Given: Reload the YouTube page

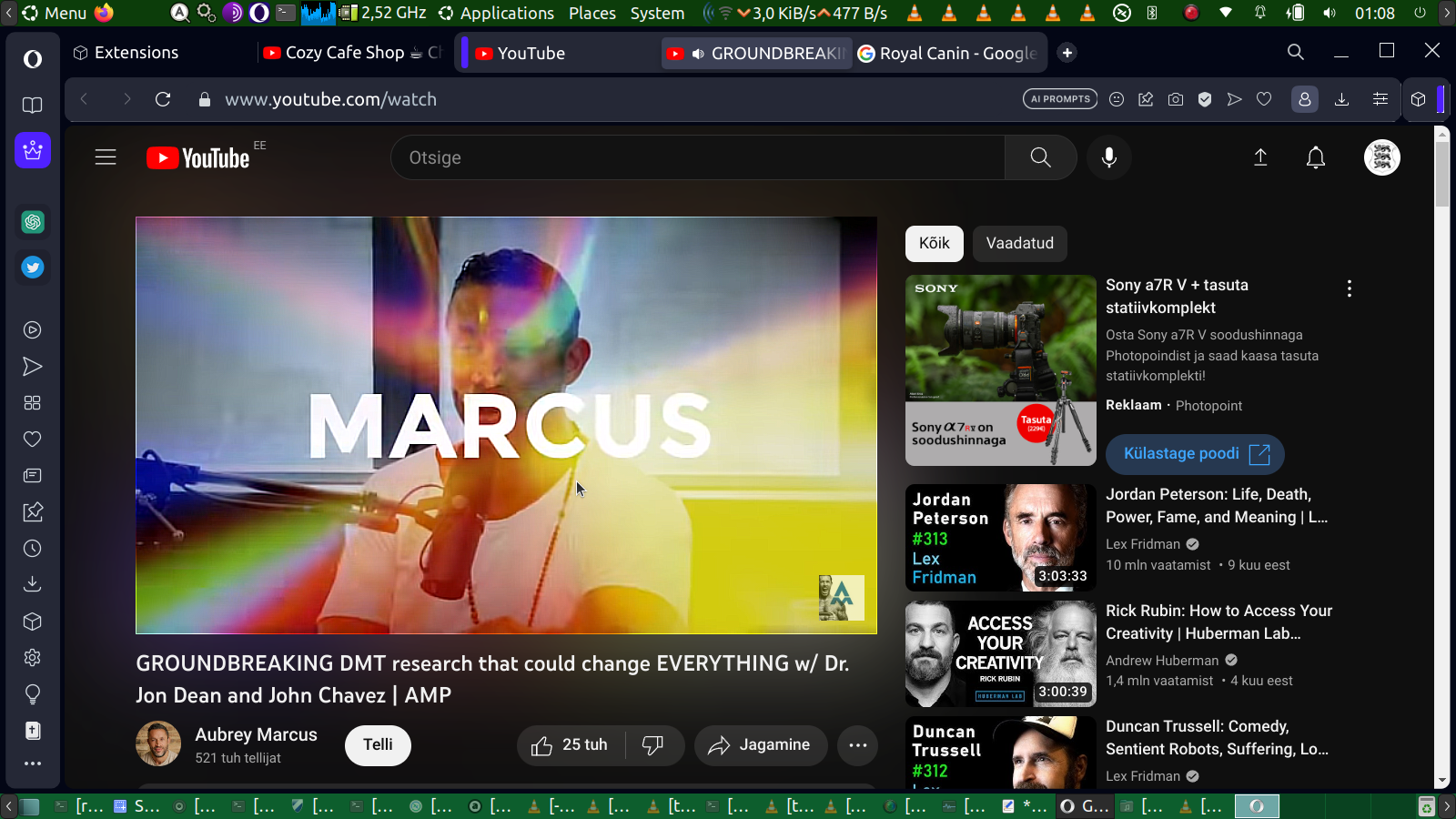Looking at the screenshot, I should (163, 99).
